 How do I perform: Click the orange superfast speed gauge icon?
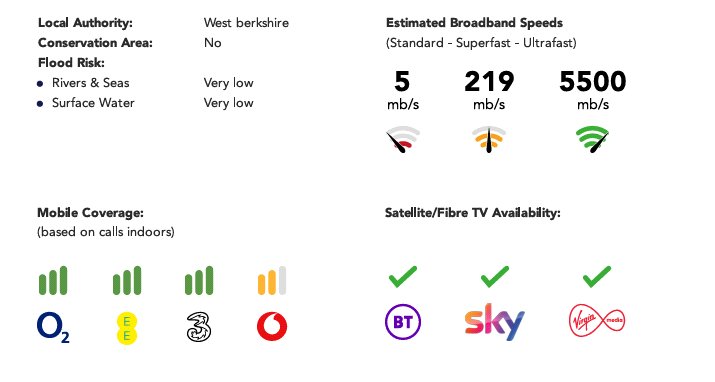489,139
